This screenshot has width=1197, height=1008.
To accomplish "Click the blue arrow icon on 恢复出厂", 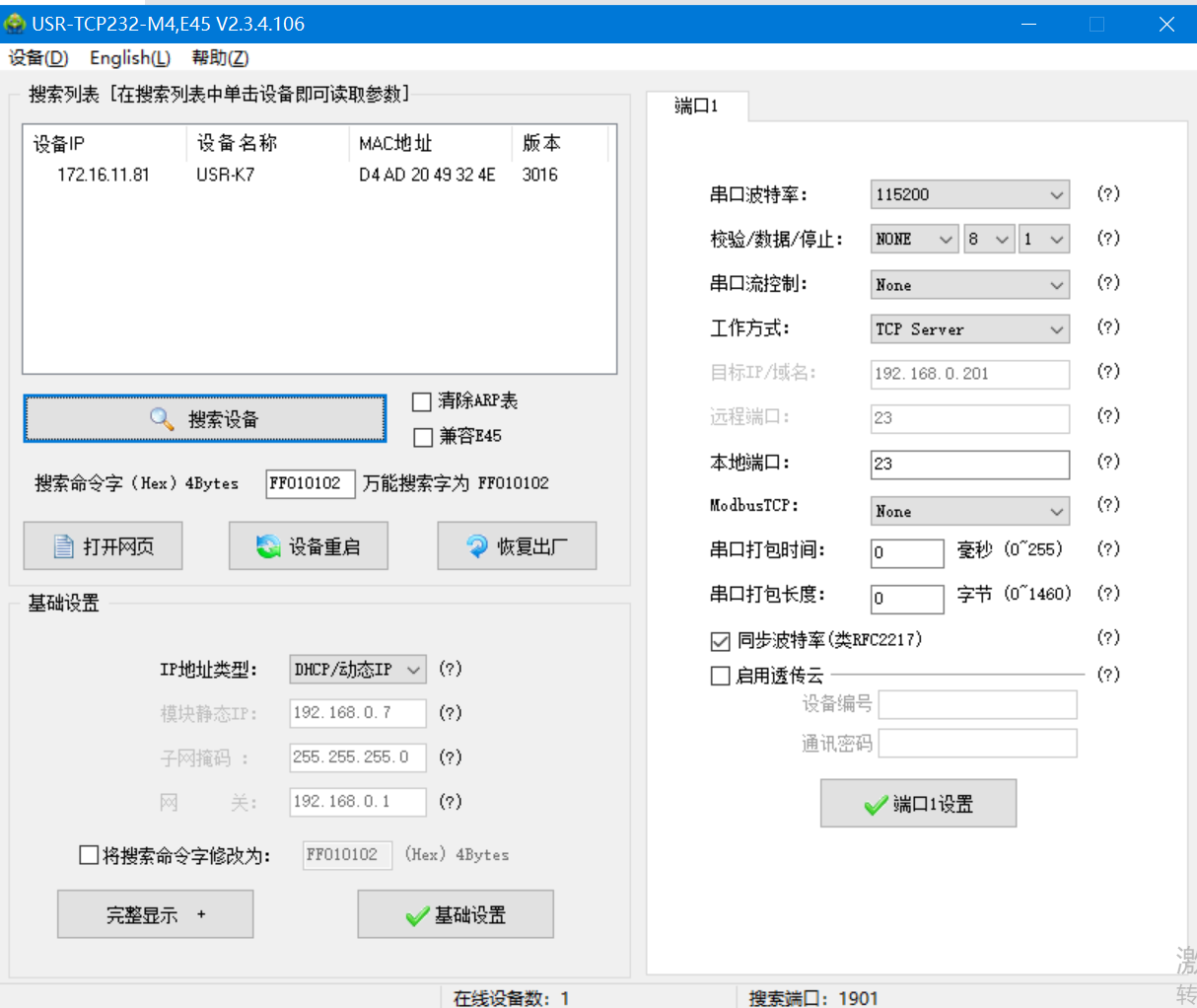I will (x=477, y=546).
